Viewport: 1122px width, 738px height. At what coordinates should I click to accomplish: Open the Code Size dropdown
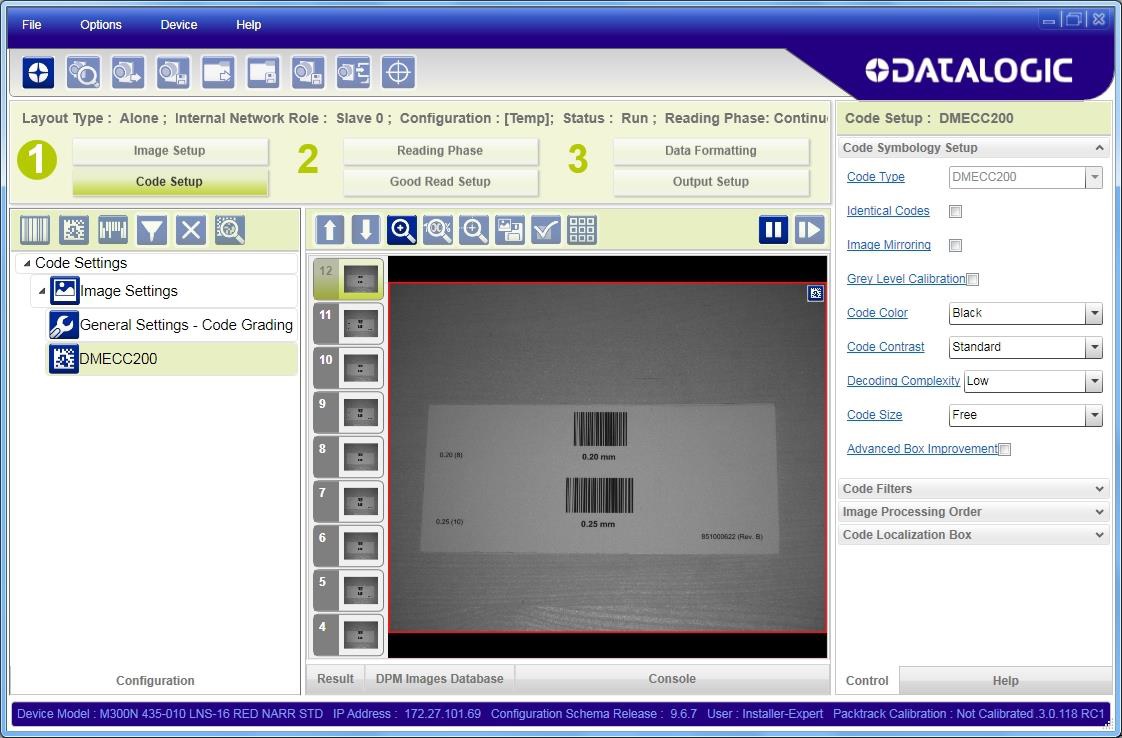tap(1025, 415)
